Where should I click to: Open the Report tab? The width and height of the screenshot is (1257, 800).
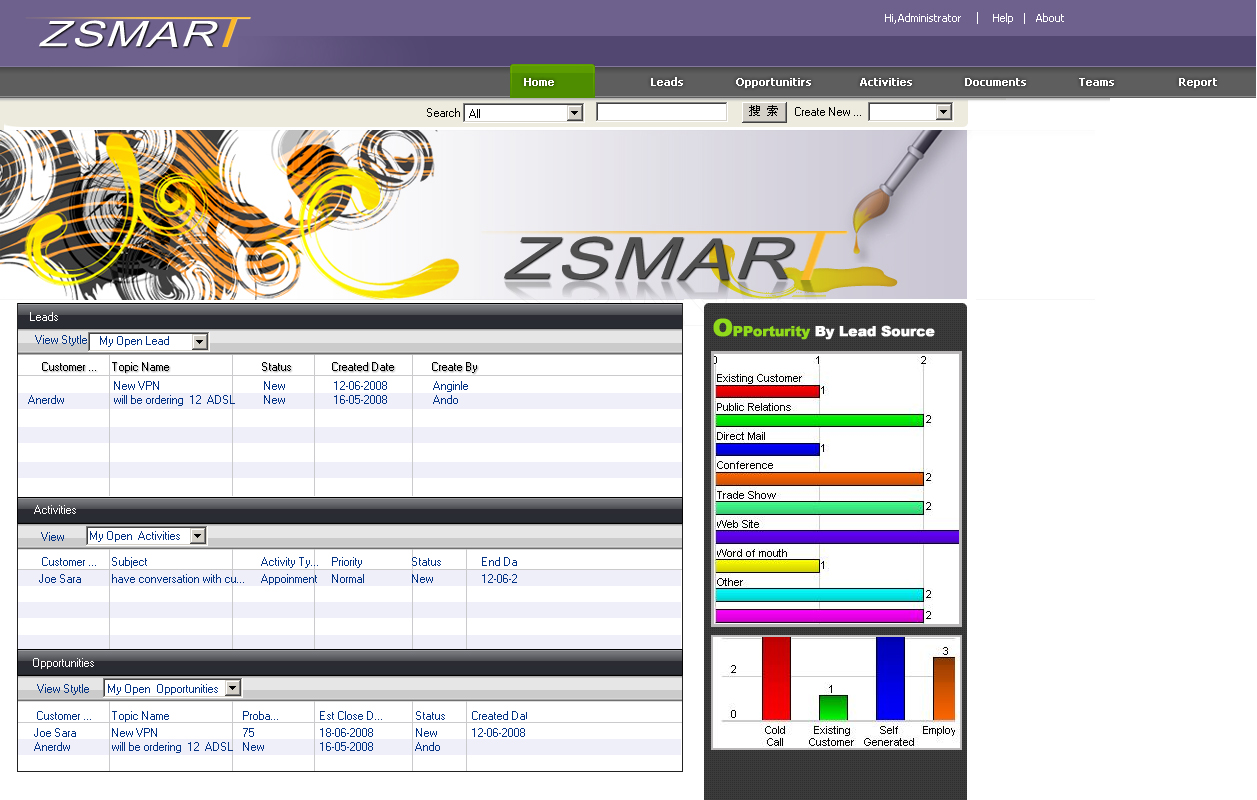(1197, 82)
